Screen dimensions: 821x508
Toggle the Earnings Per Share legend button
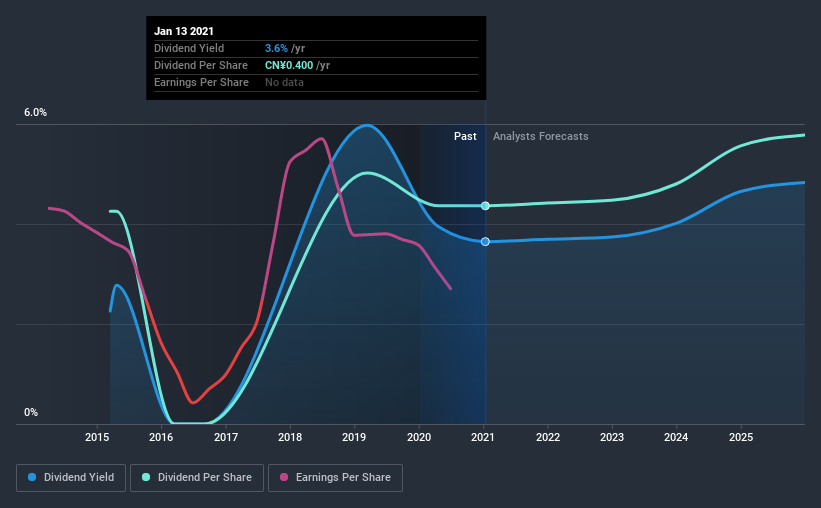pyautogui.click(x=335, y=478)
